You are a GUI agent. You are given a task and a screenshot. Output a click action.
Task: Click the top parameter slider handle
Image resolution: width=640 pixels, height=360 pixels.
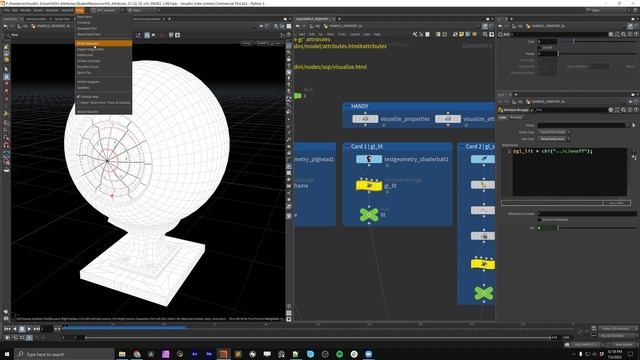[573, 41]
